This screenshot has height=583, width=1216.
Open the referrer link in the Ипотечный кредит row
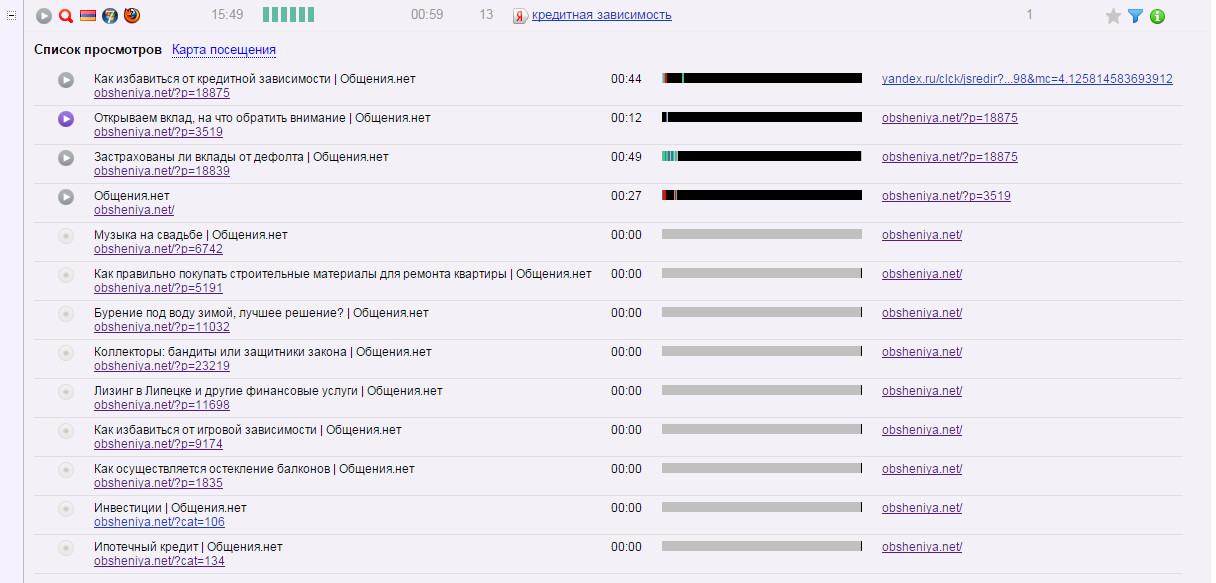922,547
